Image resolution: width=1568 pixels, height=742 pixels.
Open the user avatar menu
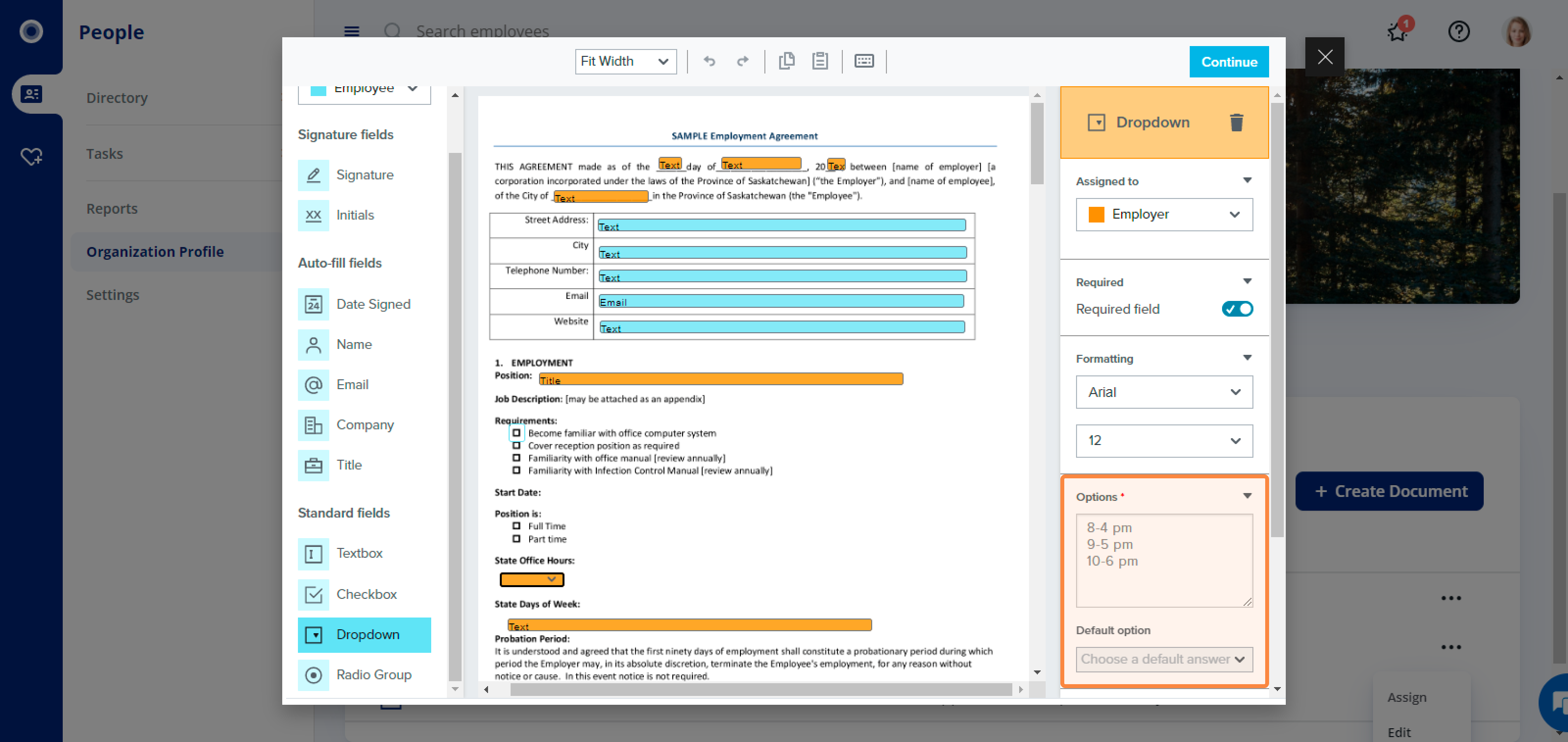point(1518,31)
